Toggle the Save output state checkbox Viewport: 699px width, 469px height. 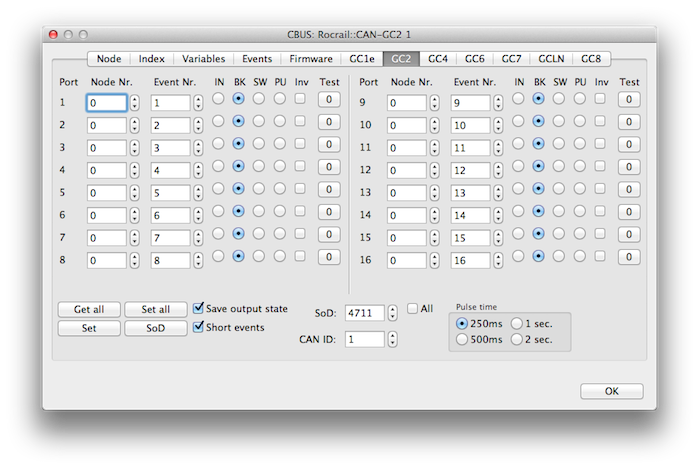199,309
